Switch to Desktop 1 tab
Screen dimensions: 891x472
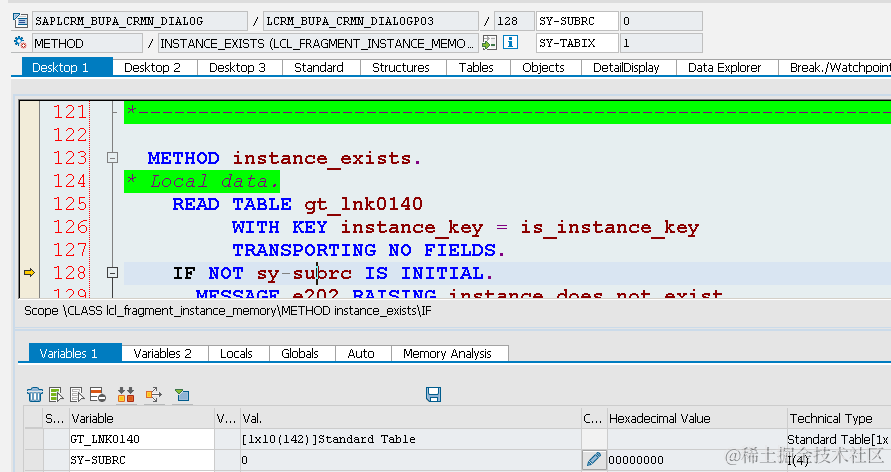(67, 67)
